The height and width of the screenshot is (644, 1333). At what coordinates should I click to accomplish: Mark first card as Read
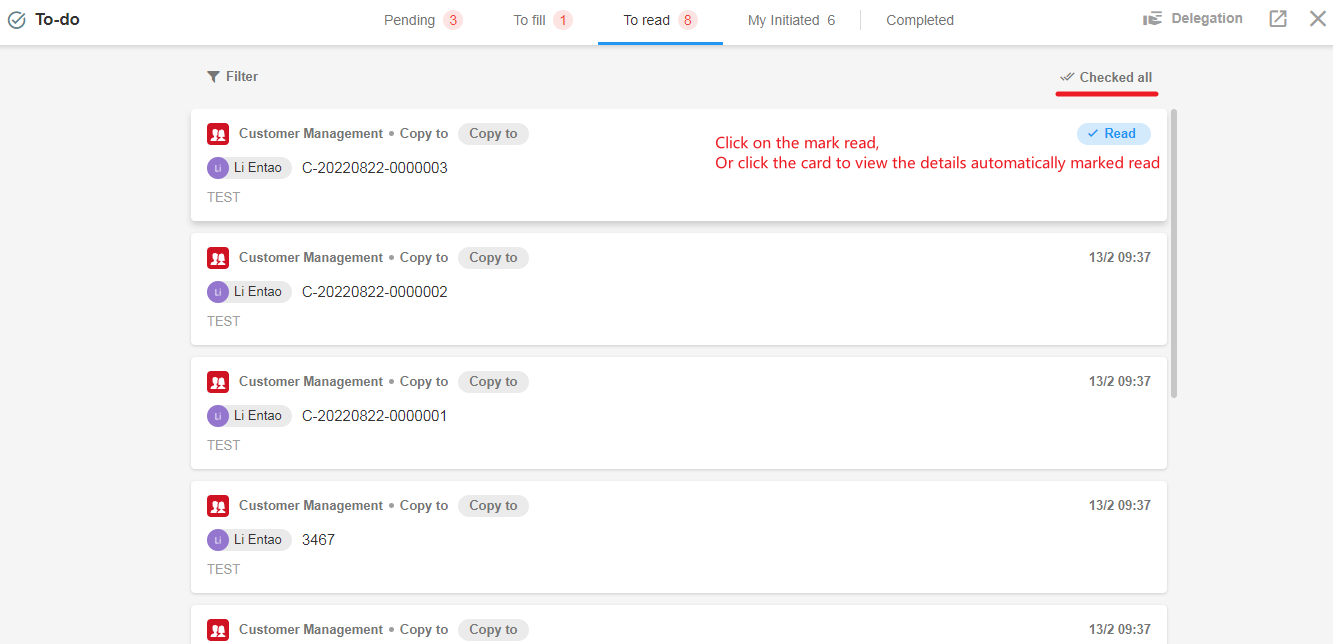tap(1113, 134)
